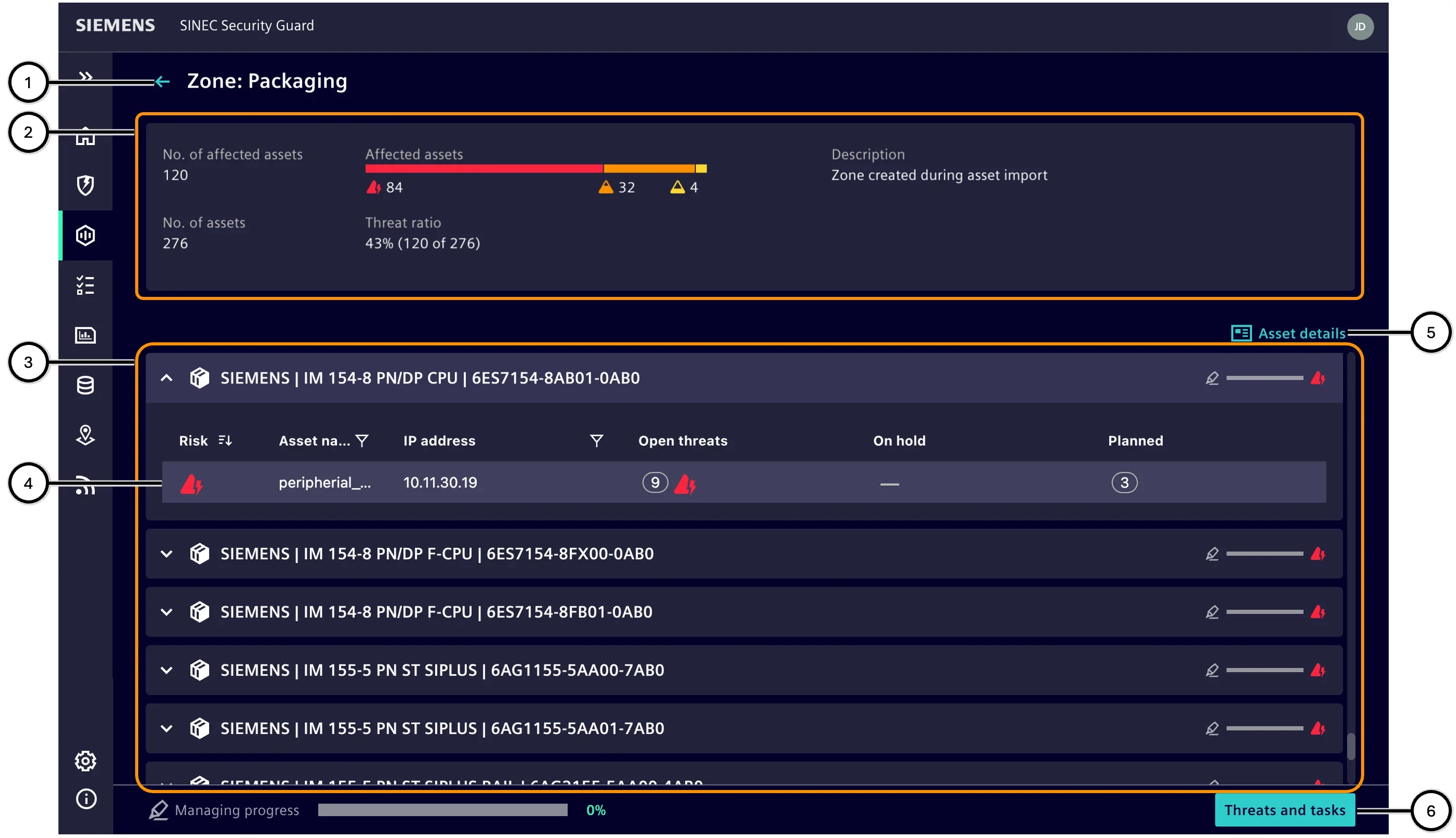Expand the IM 155-5 PN ST SIPLUS 6AG1155-5AA00-7AB0 group

click(166, 670)
